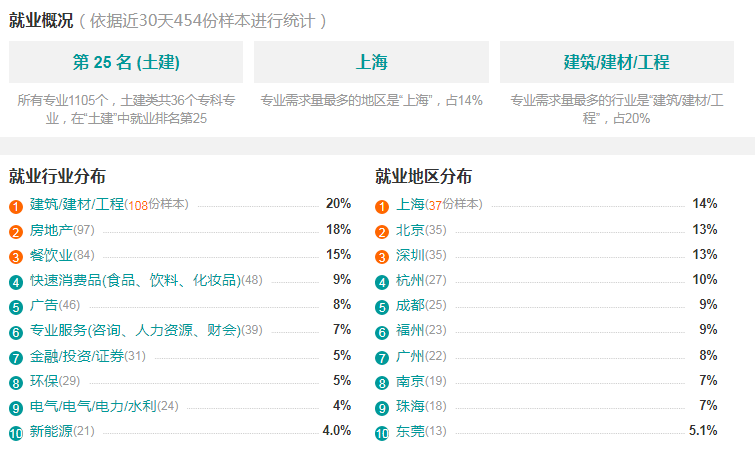Open the 北京 region link
755x450 pixels.
click(x=410, y=230)
